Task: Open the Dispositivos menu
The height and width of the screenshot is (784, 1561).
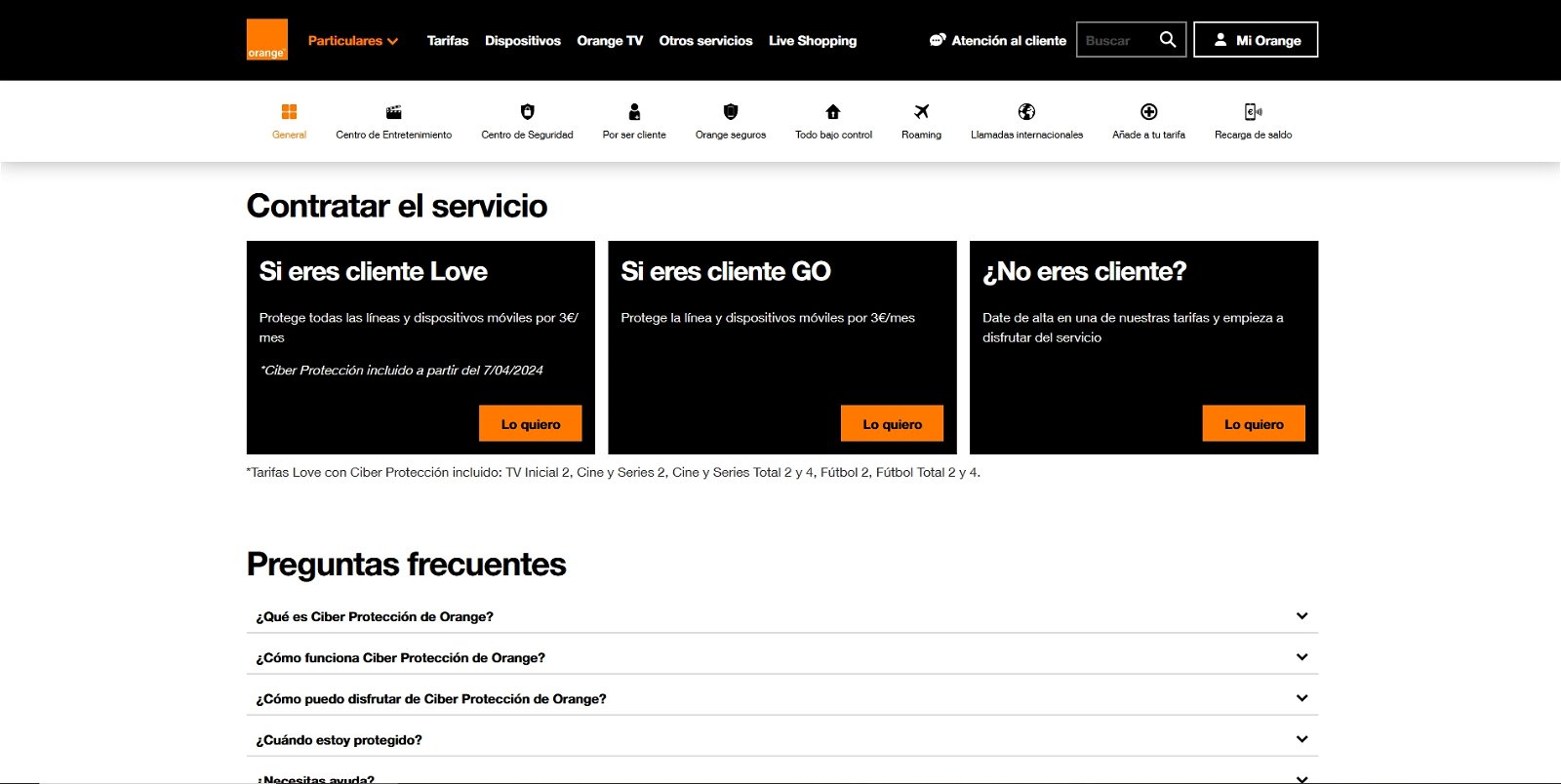Action: (x=523, y=41)
